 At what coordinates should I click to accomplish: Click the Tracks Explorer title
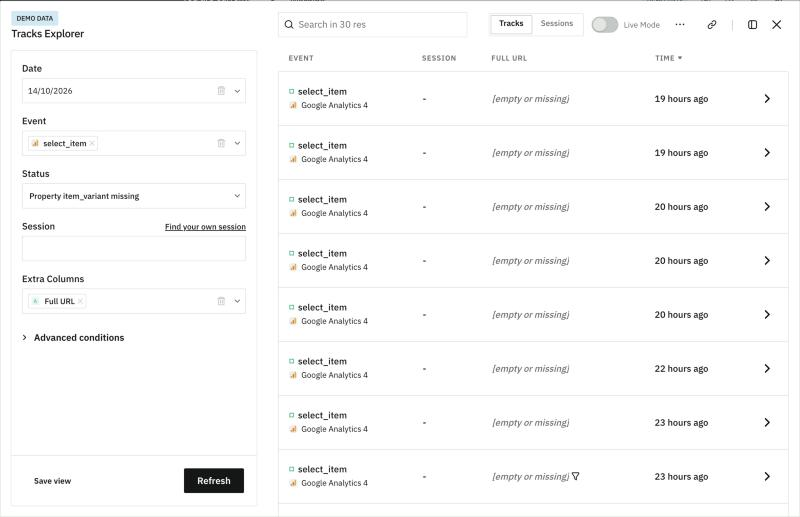[47, 34]
